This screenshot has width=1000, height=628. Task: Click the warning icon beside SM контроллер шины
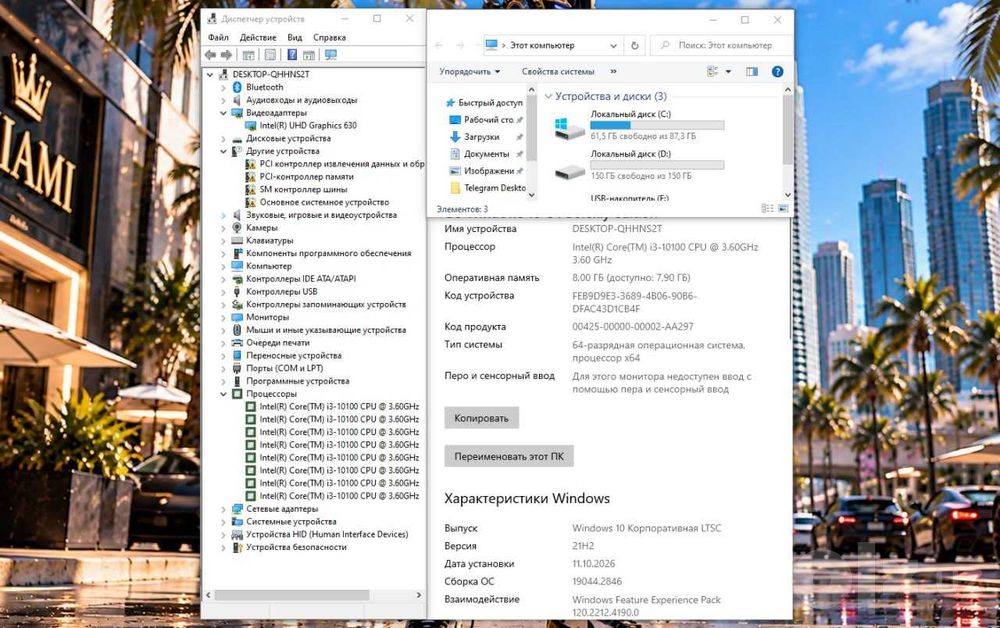coord(251,189)
